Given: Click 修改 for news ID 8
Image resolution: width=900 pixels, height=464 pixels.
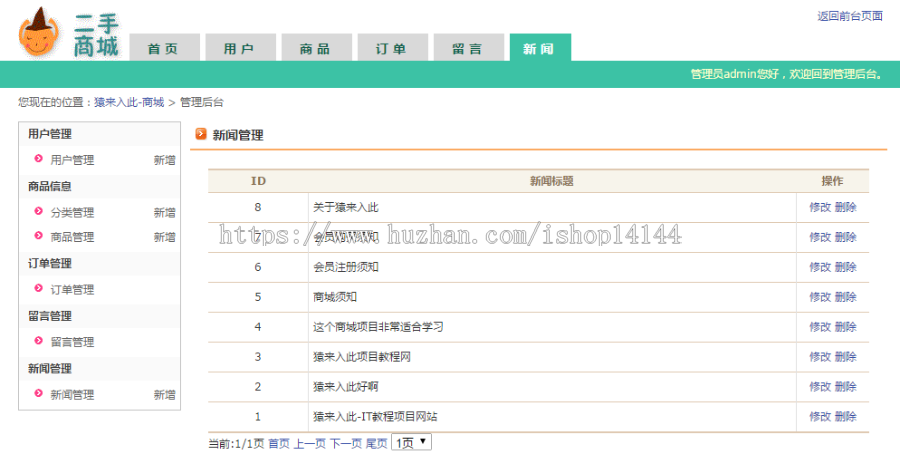Looking at the screenshot, I should click(820, 207).
